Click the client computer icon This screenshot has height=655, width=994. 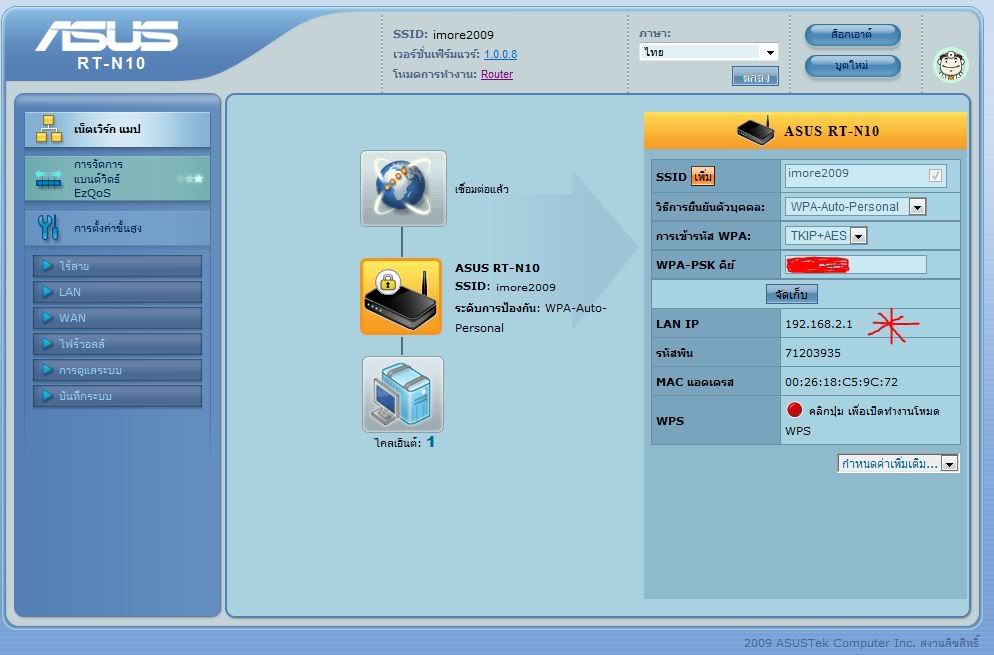pos(402,394)
